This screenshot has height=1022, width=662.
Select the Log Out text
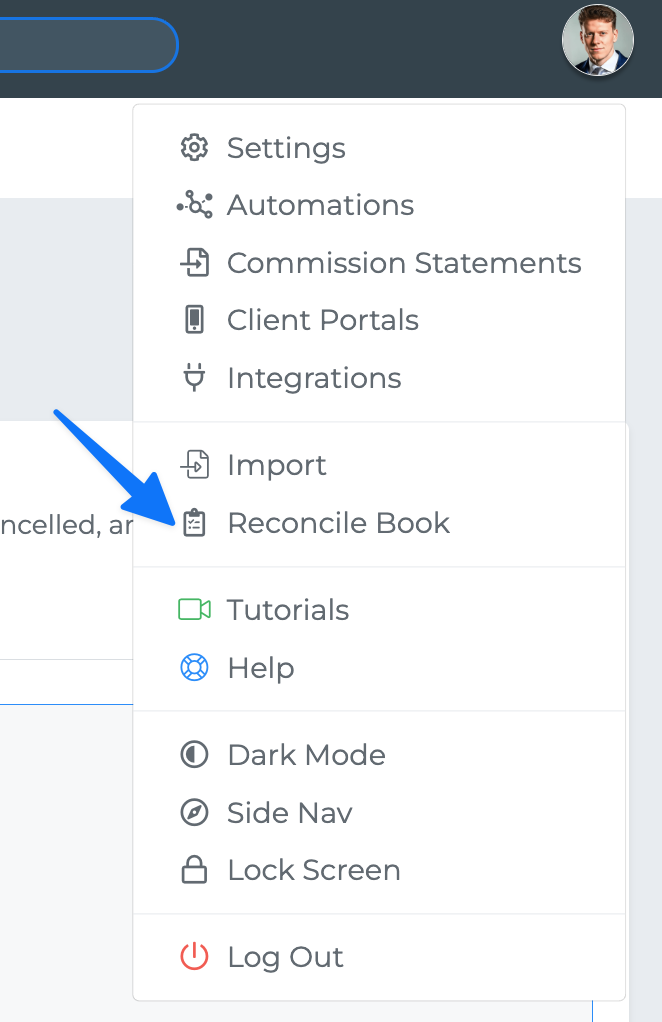285,957
